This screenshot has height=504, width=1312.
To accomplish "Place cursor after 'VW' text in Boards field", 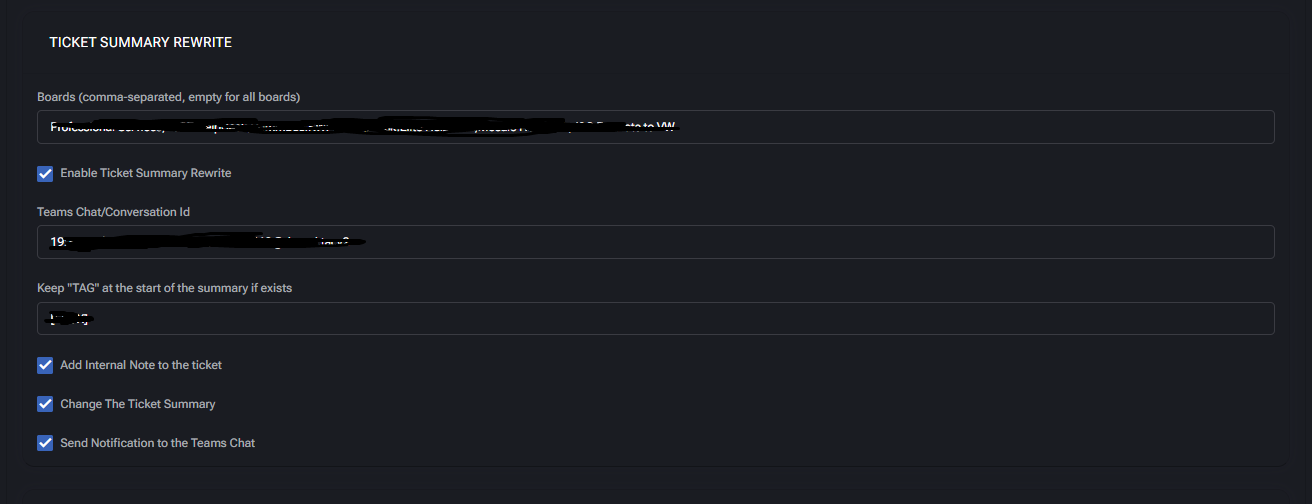I will click(x=678, y=127).
